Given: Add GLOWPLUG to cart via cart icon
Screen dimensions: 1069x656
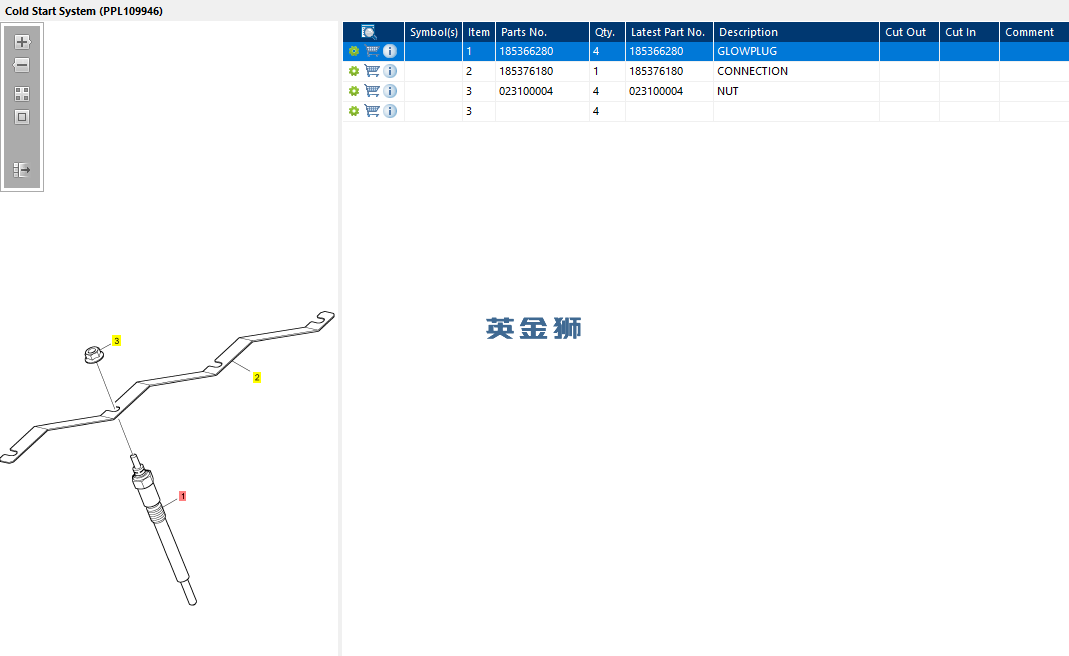Looking at the screenshot, I should [x=372, y=51].
